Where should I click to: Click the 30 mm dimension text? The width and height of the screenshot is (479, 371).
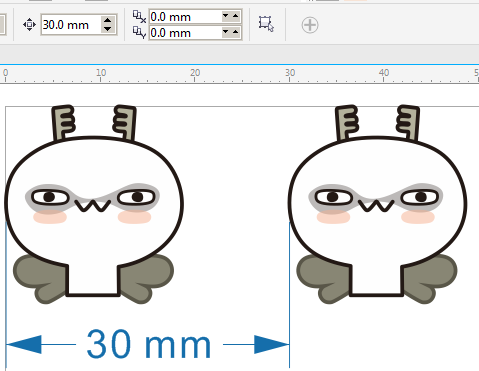(149, 344)
